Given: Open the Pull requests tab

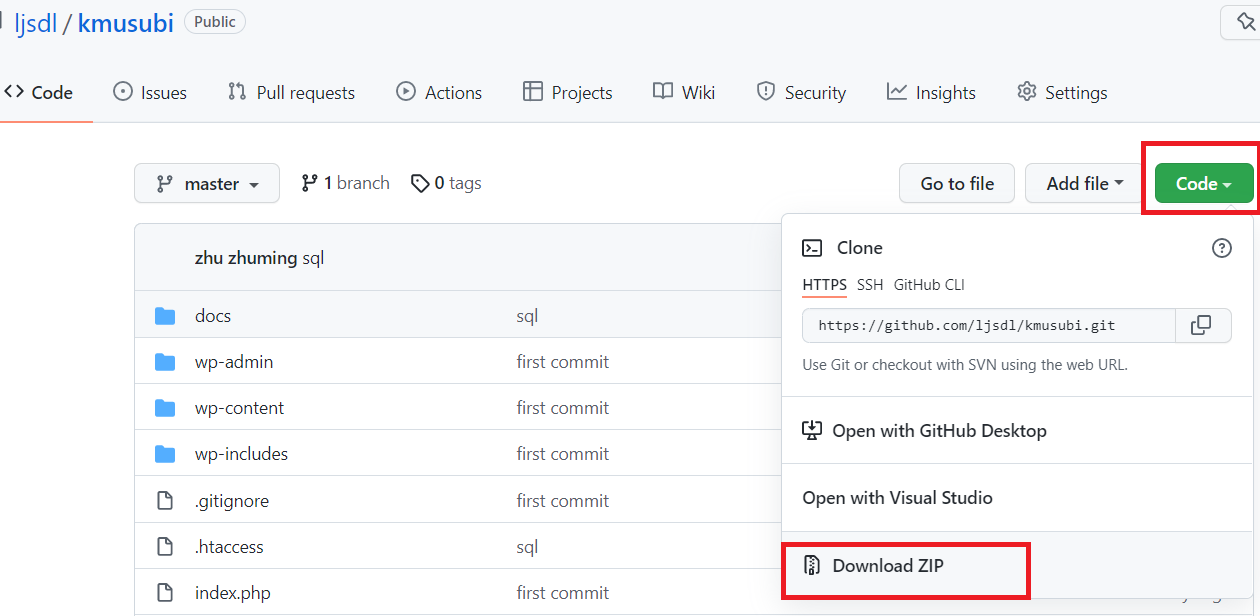Looking at the screenshot, I should coord(291,92).
